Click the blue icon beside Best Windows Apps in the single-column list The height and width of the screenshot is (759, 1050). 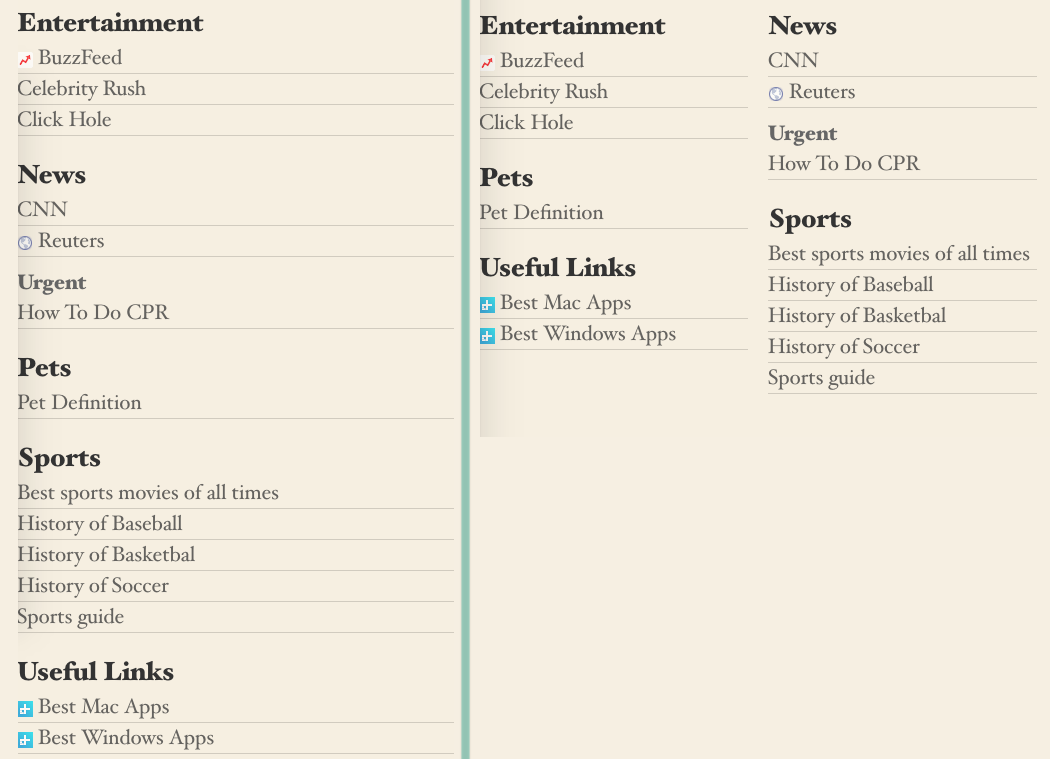pyautogui.click(x=25, y=740)
